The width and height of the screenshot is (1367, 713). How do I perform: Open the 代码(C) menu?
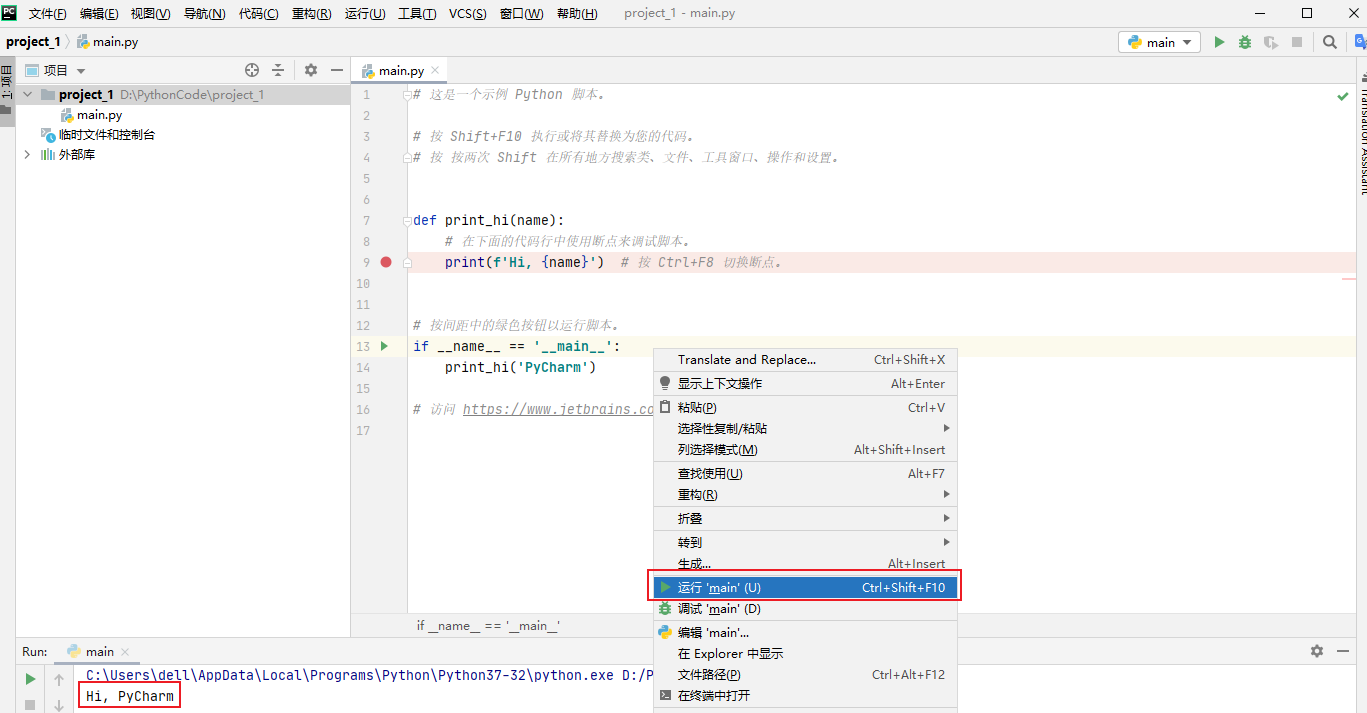click(x=259, y=14)
